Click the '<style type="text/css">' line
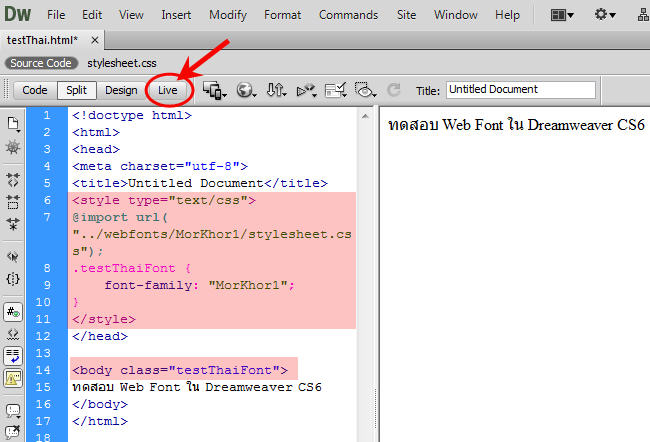Viewport: 650px width, 442px height. pyautogui.click(x=164, y=200)
